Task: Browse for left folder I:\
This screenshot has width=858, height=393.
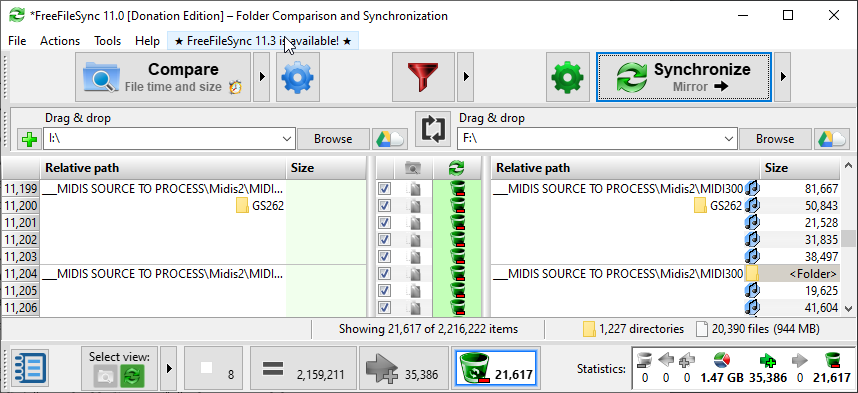Action: click(333, 139)
